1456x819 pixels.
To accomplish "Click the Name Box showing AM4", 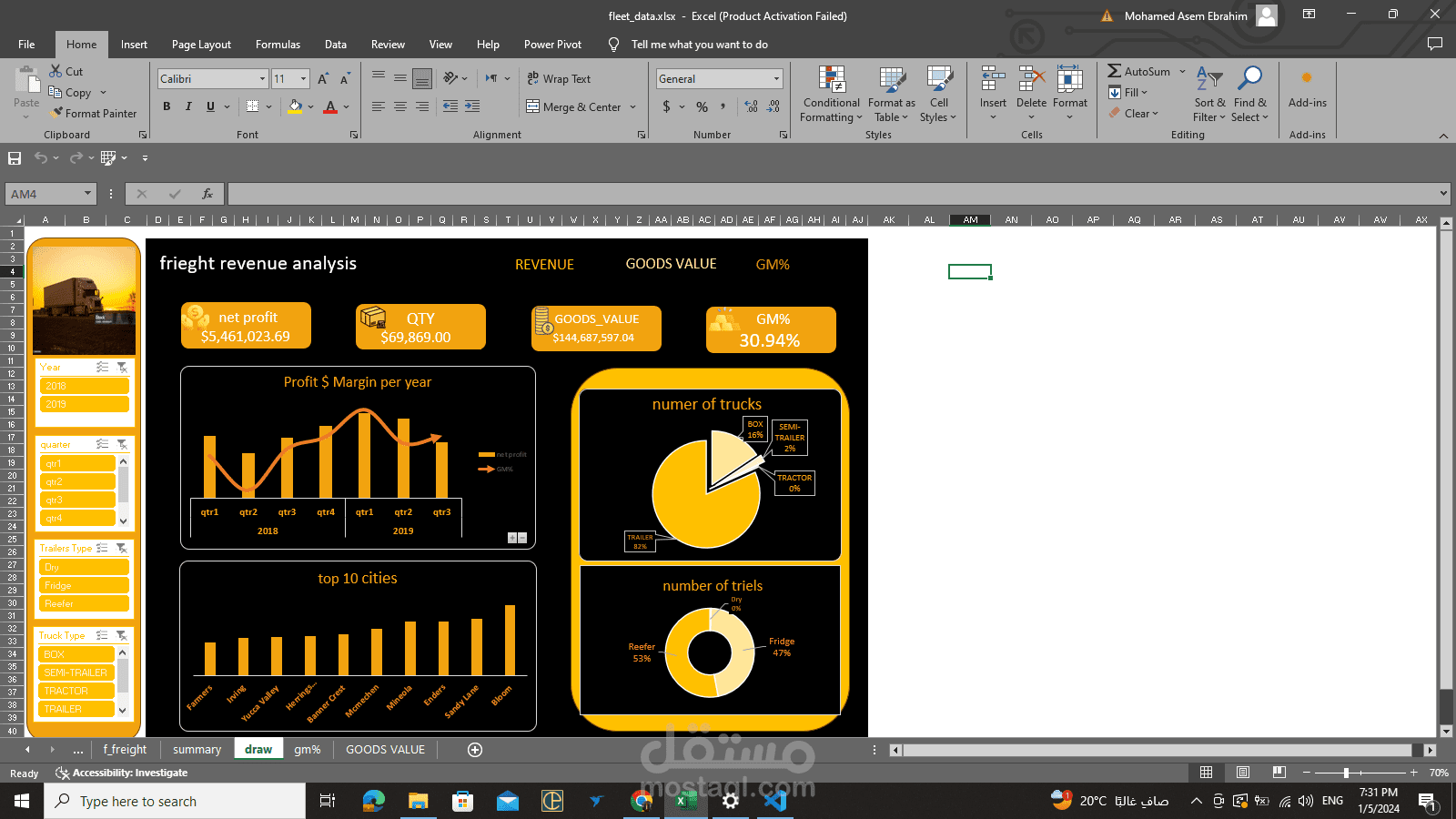I will pyautogui.click(x=44, y=193).
